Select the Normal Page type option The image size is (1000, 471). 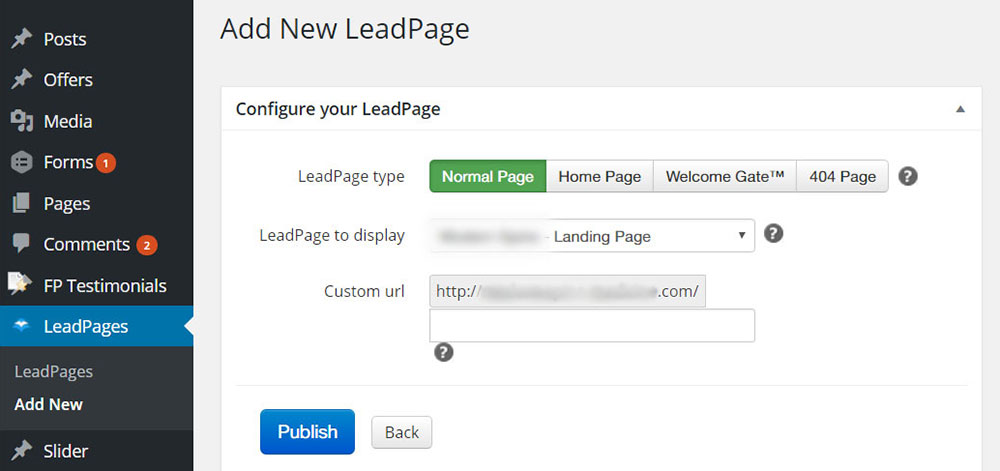(x=488, y=176)
